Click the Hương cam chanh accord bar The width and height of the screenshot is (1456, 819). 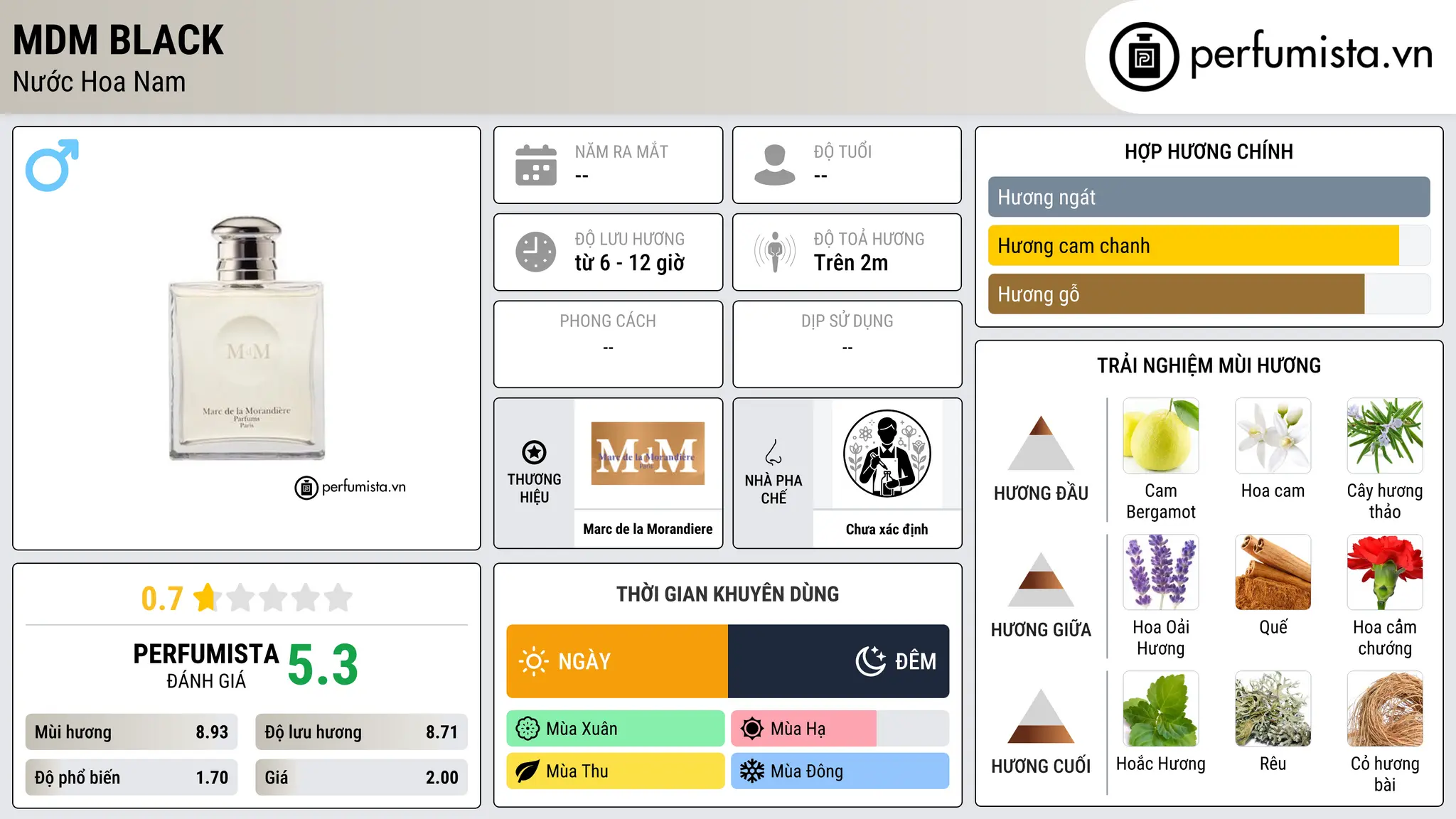pyautogui.click(x=1209, y=245)
